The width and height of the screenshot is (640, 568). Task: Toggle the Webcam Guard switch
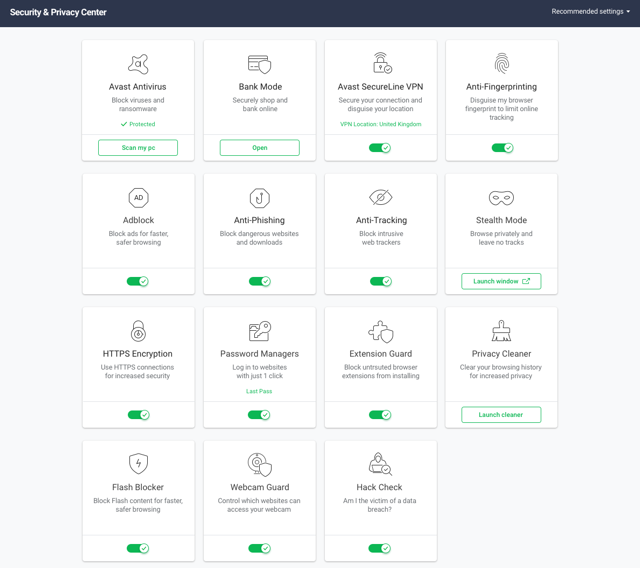pos(259,548)
